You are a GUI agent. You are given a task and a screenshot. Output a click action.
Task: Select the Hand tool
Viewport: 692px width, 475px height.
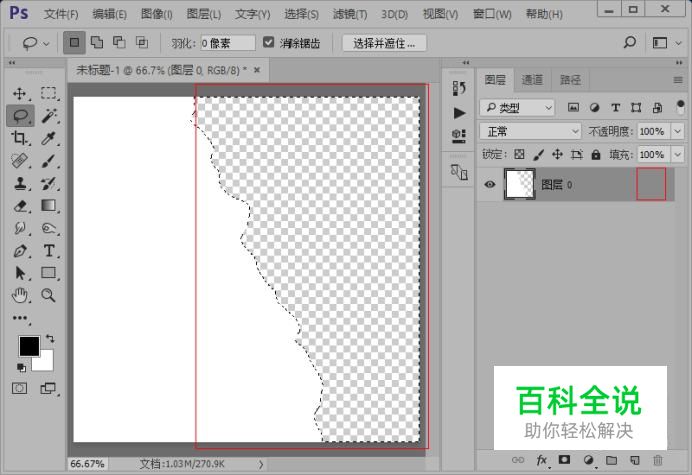(19, 295)
